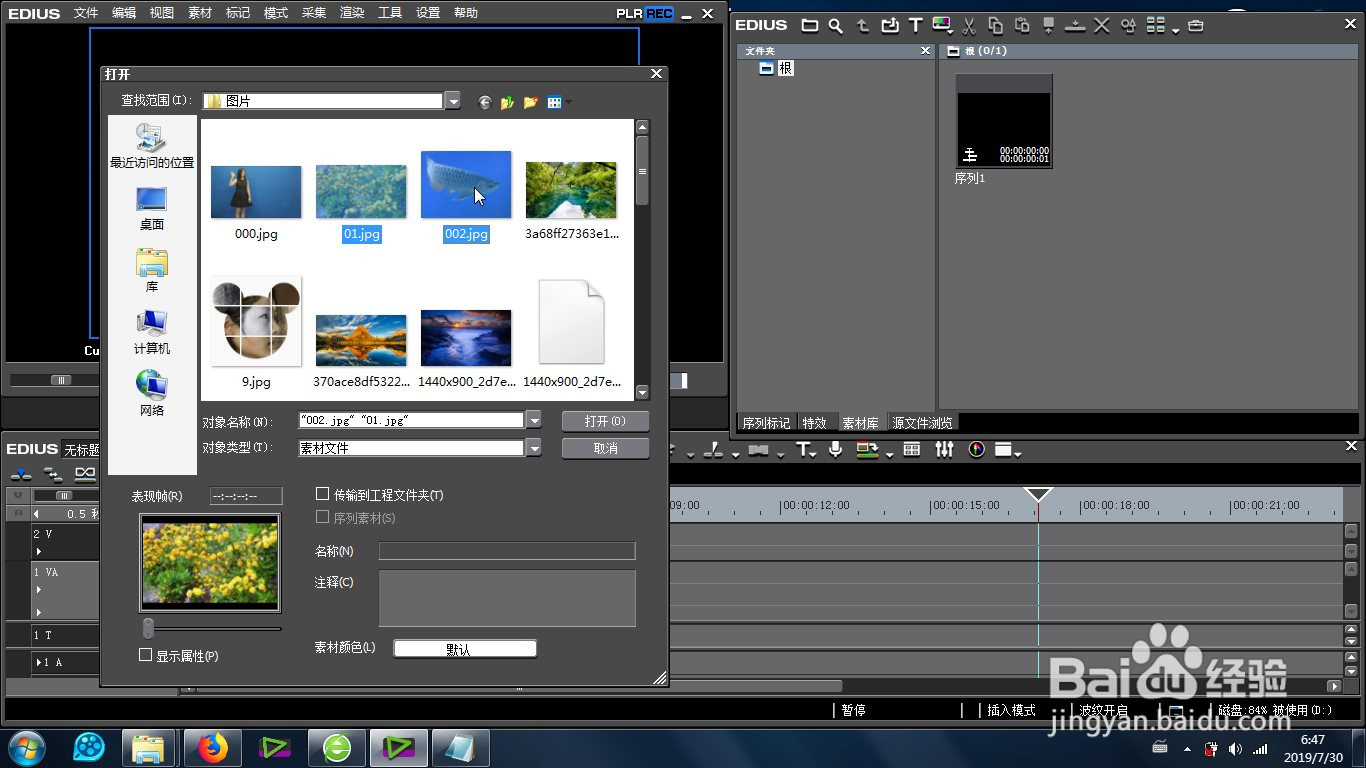Click the 打开(O) button
The image size is (1366, 768).
click(x=605, y=421)
